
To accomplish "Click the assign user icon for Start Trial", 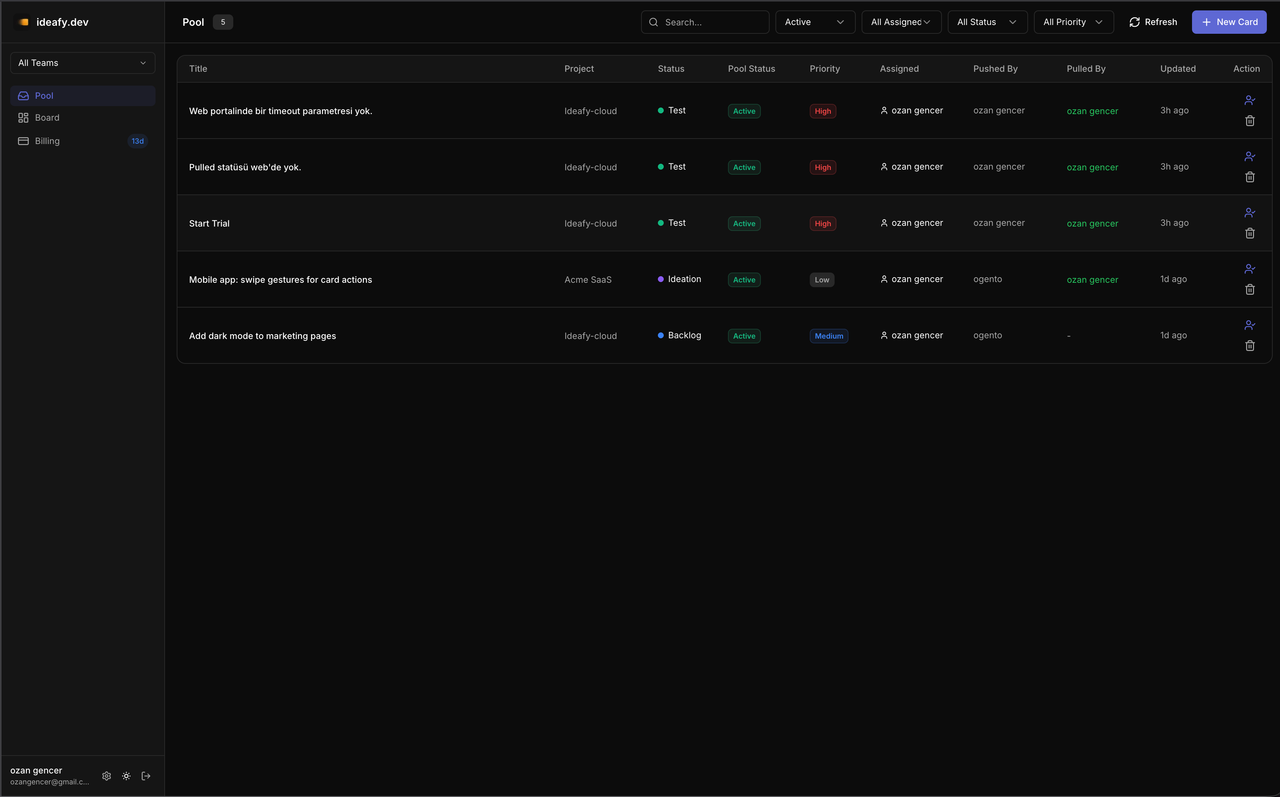I will tap(1249, 213).
